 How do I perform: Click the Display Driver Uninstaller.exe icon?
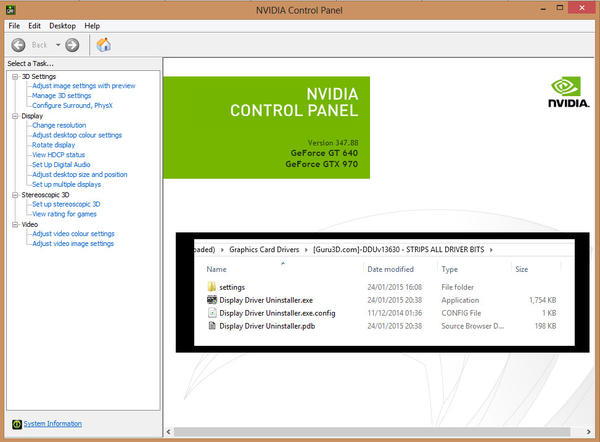pyautogui.click(x=212, y=300)
